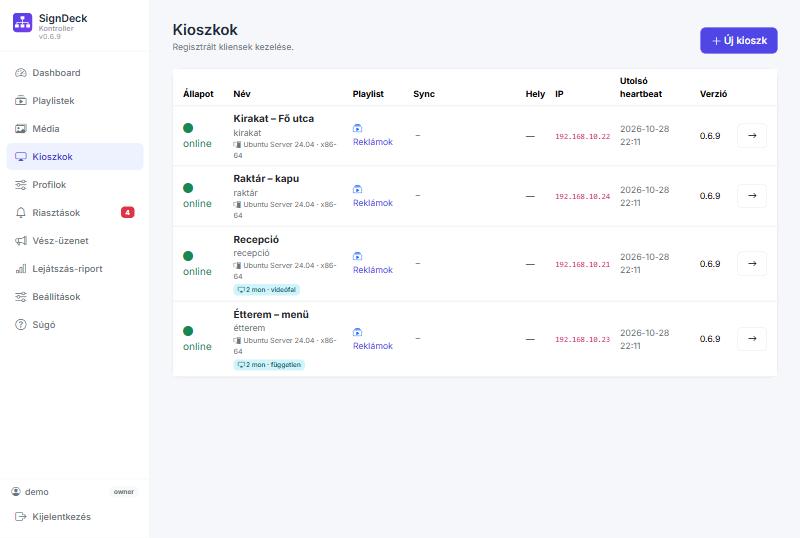Viewport: 800px width, 538px height.
Task: Click playlist icon in Recepció row
Action: coord(357,256)
